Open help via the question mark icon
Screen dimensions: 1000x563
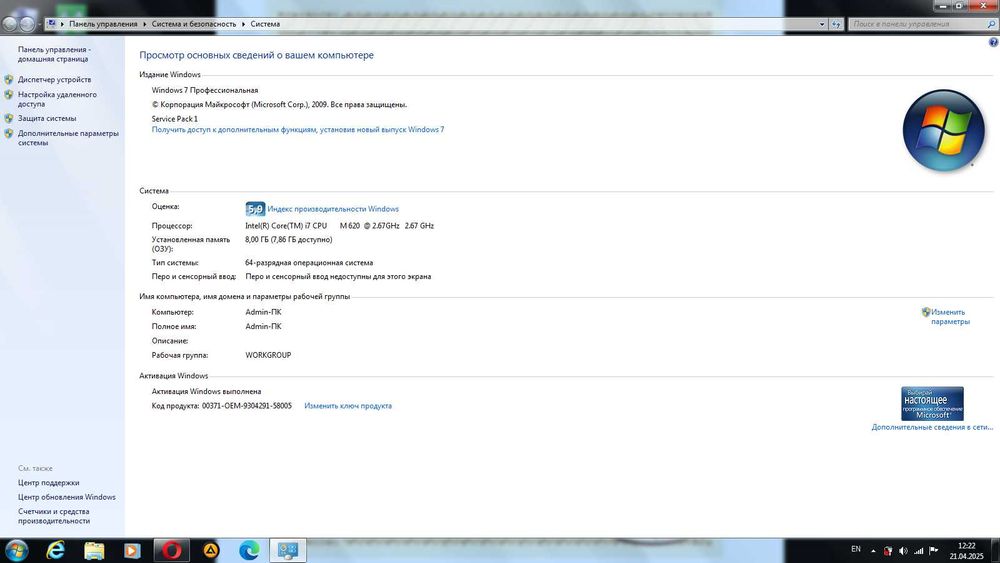coord(993,42)
